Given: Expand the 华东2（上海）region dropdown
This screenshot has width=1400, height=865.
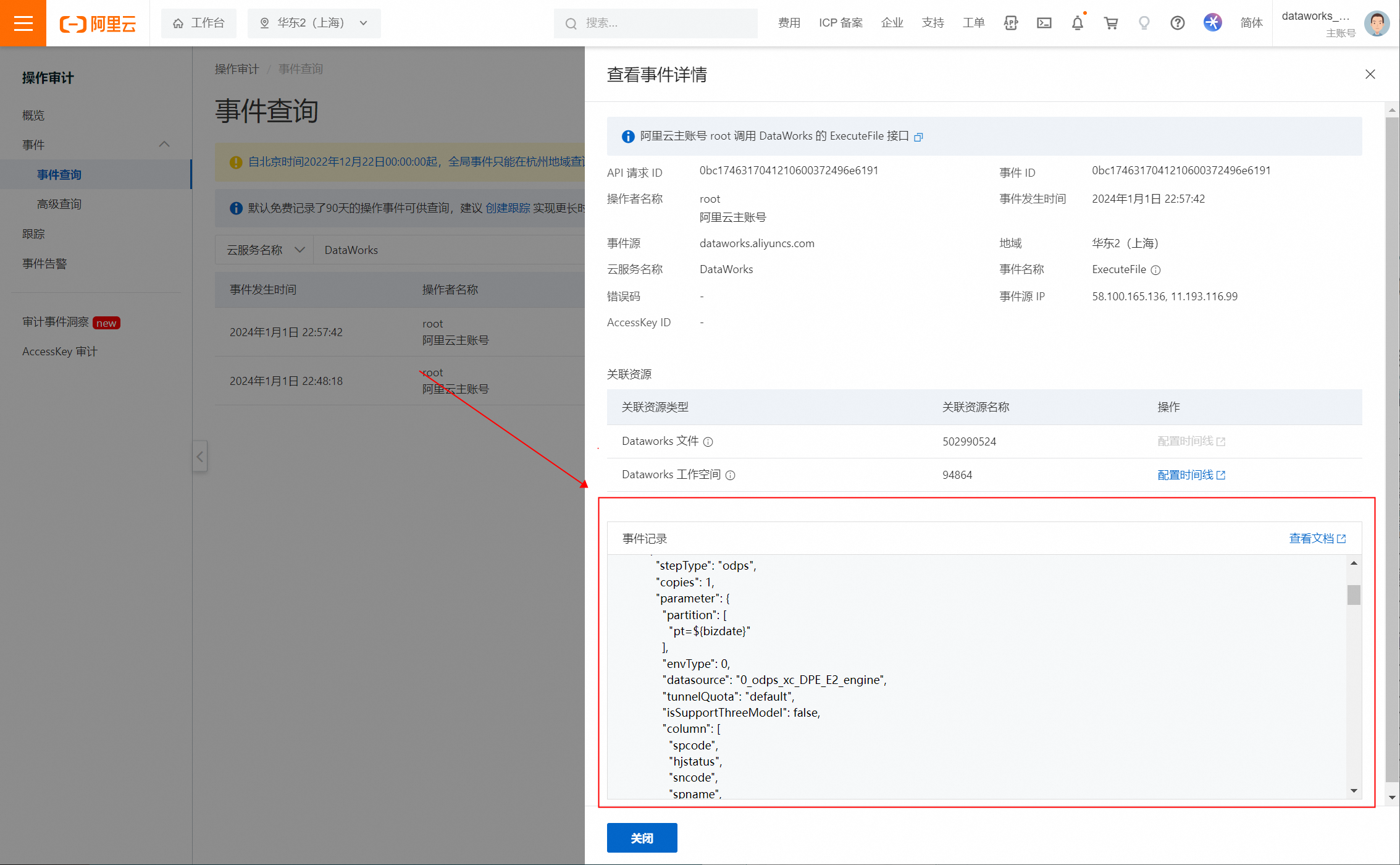Looking at the screenshot, I should 314,23.
